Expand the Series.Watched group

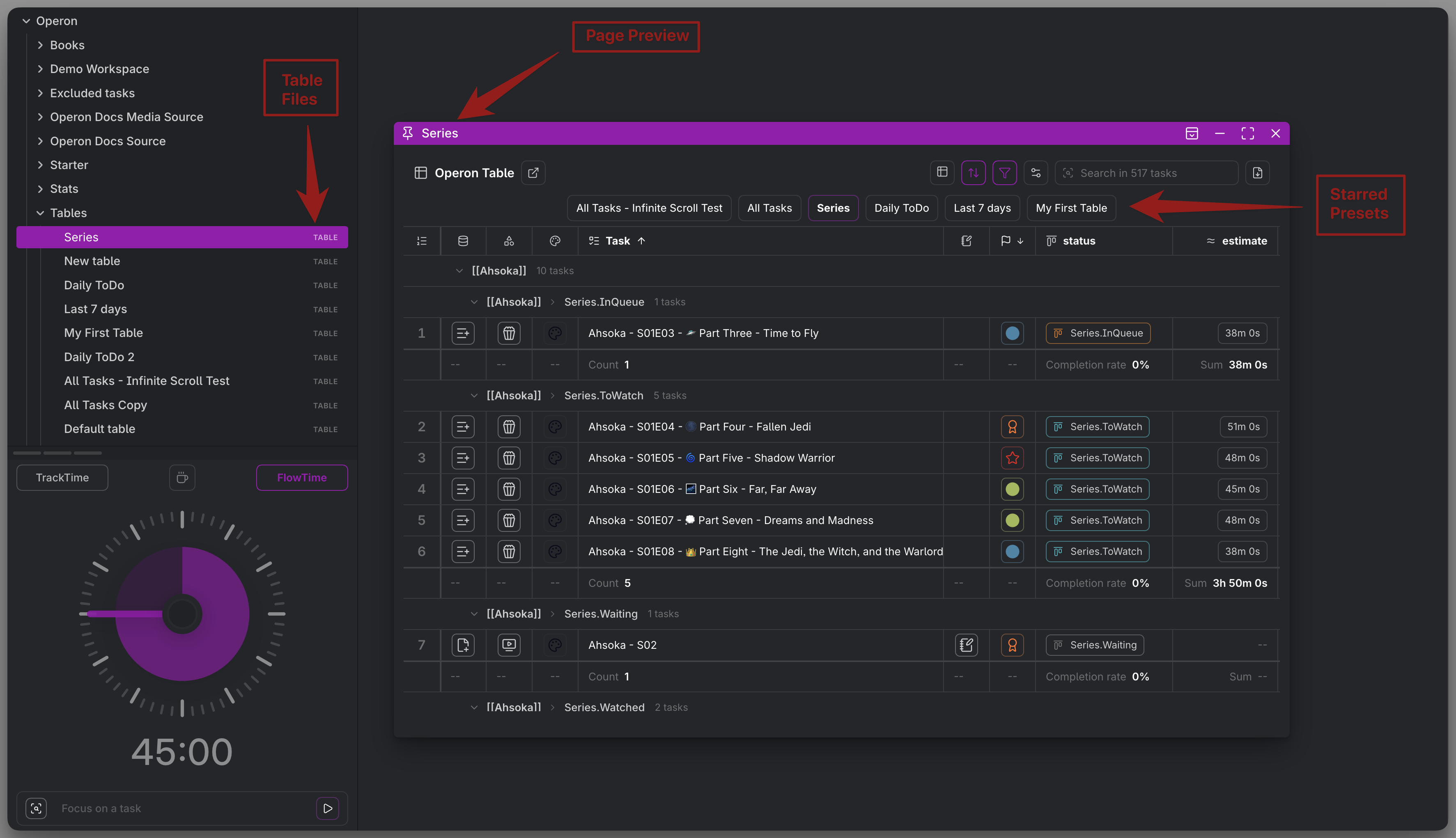(x=474, y=707)
